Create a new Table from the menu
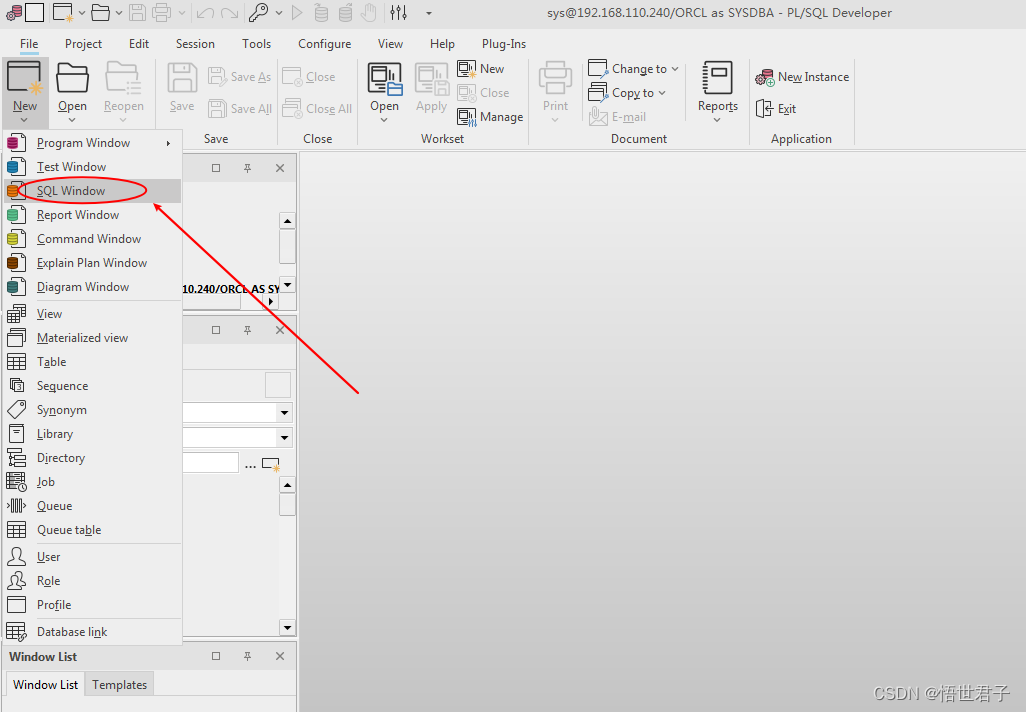The image size is (1026, 712). click(x=93, y=362)
